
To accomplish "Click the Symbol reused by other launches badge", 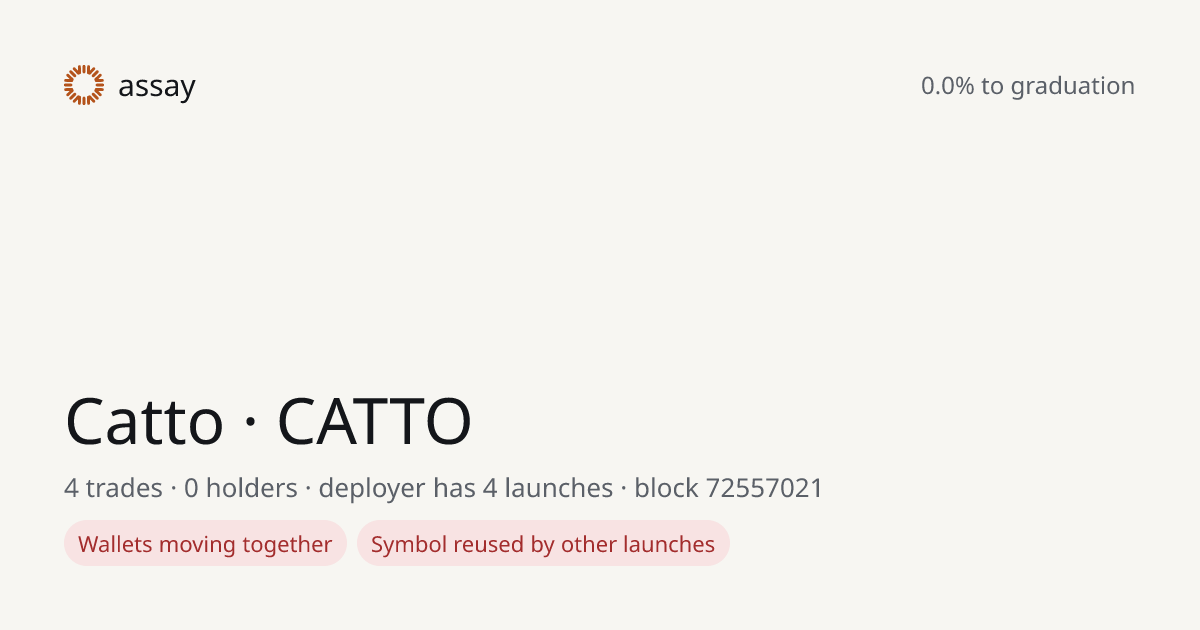I will pos(543,544).
